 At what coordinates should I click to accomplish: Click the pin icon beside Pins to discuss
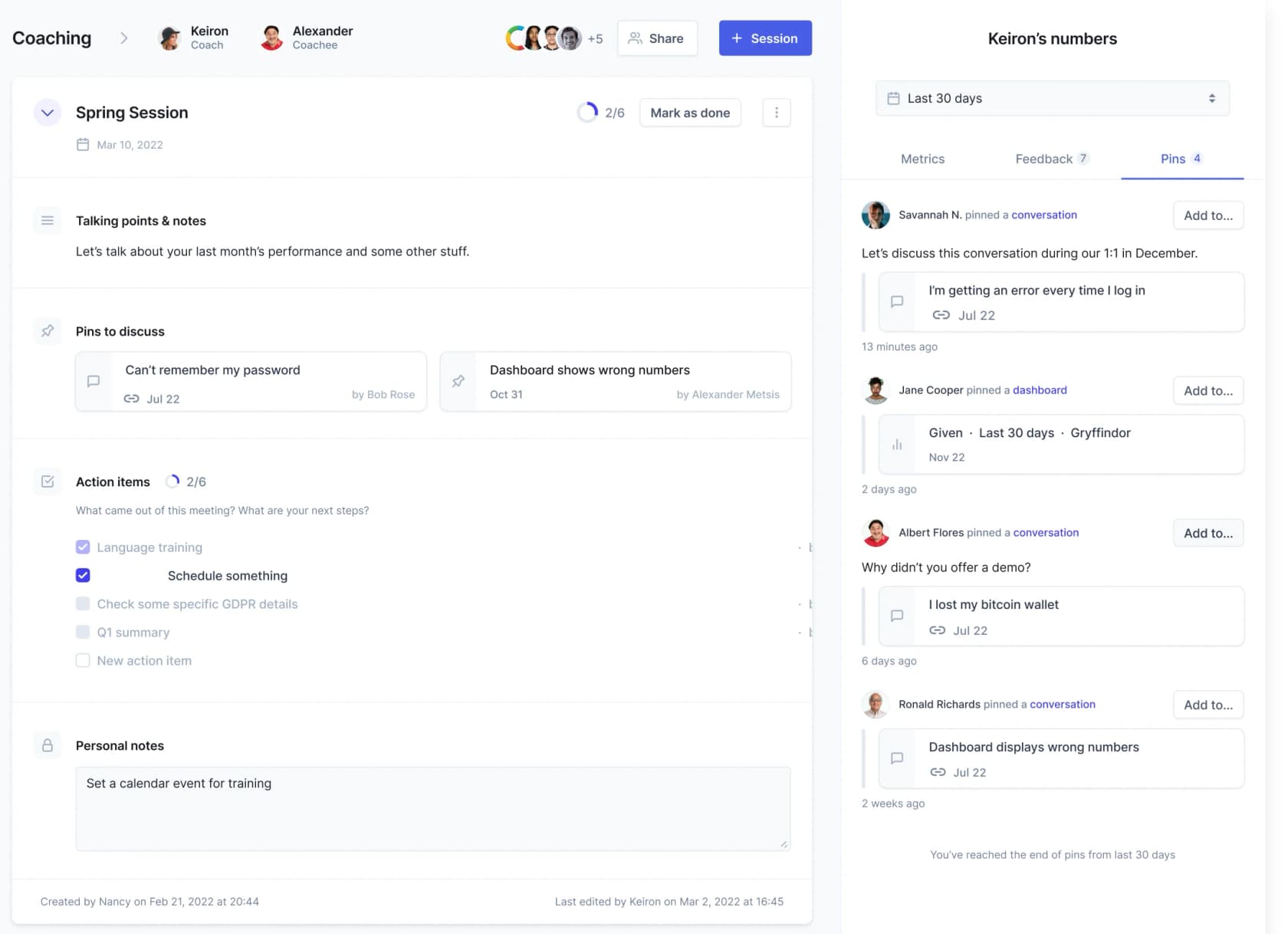click(x=48, y=331)
